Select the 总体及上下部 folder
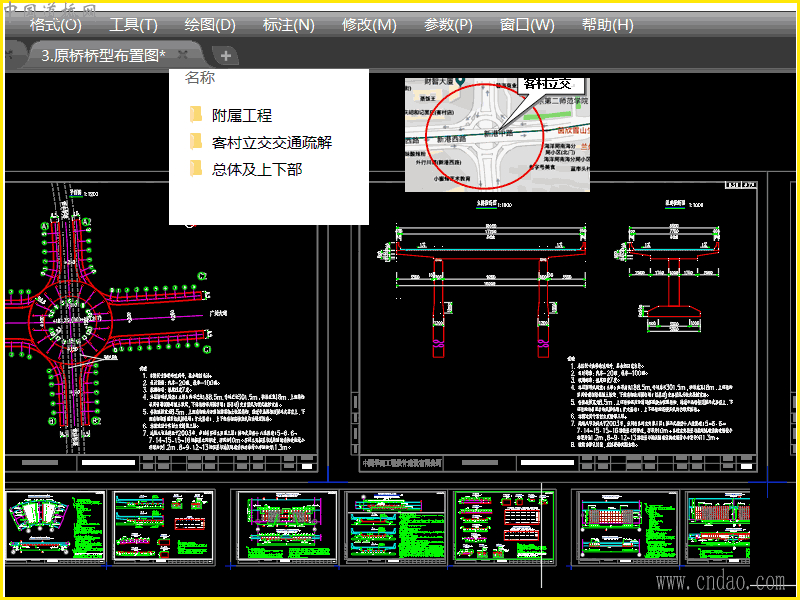The width and height of the screenshot is (800, 600). 257,169
